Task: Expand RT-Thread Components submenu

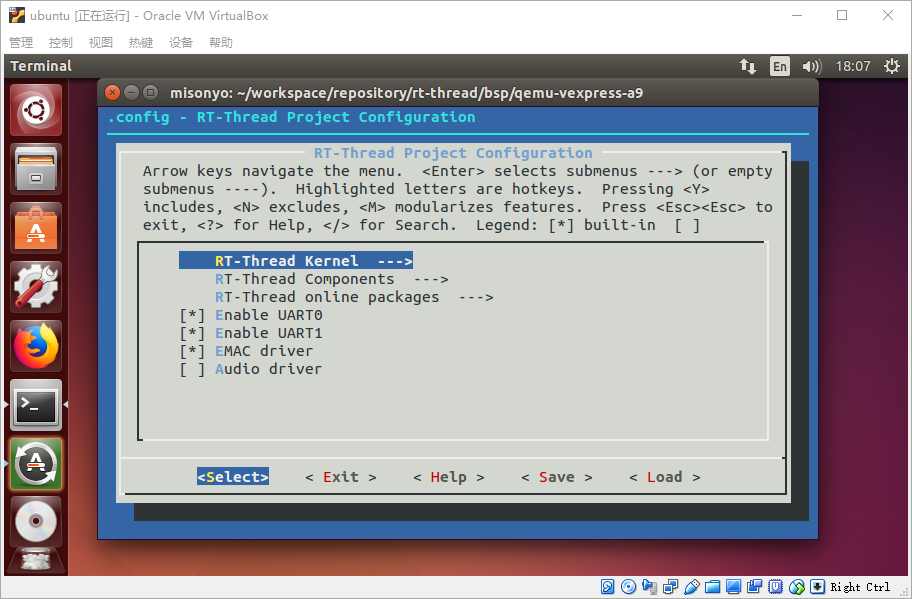Action: pos(331,279)
